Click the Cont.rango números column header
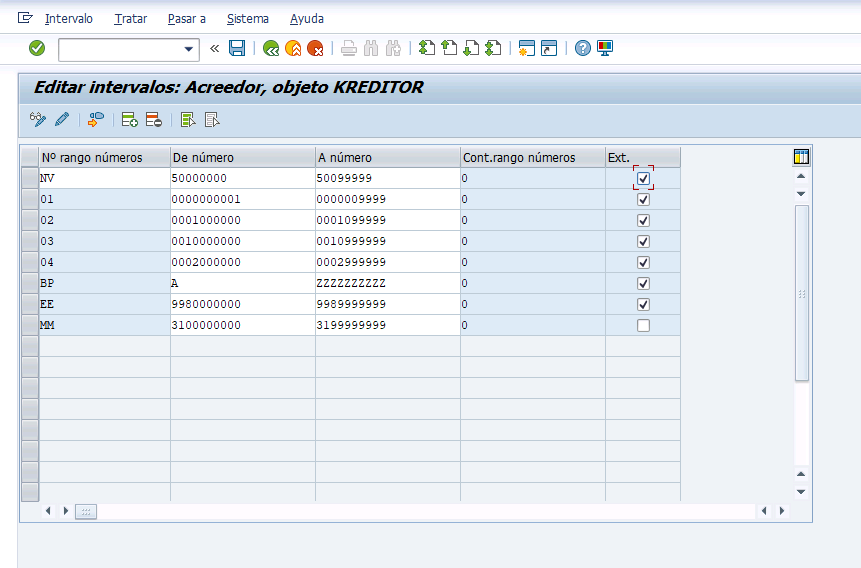Screen dimensions: 861x568 [533, 157]
